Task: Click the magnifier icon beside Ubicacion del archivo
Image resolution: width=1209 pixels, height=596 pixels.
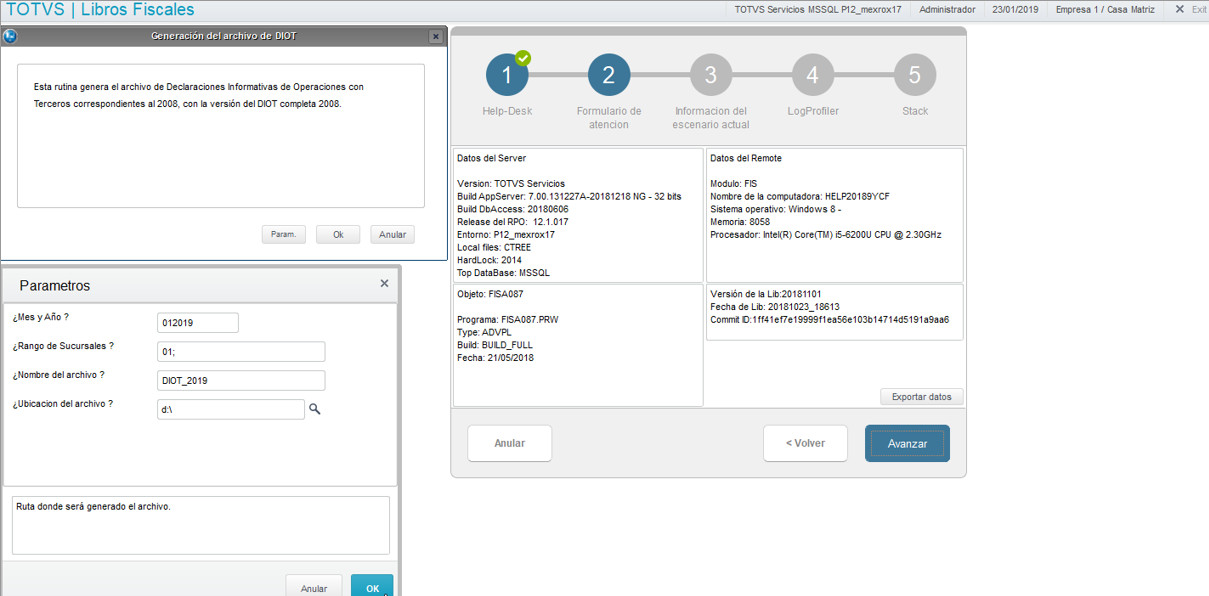Action: (x=314, y=409)
